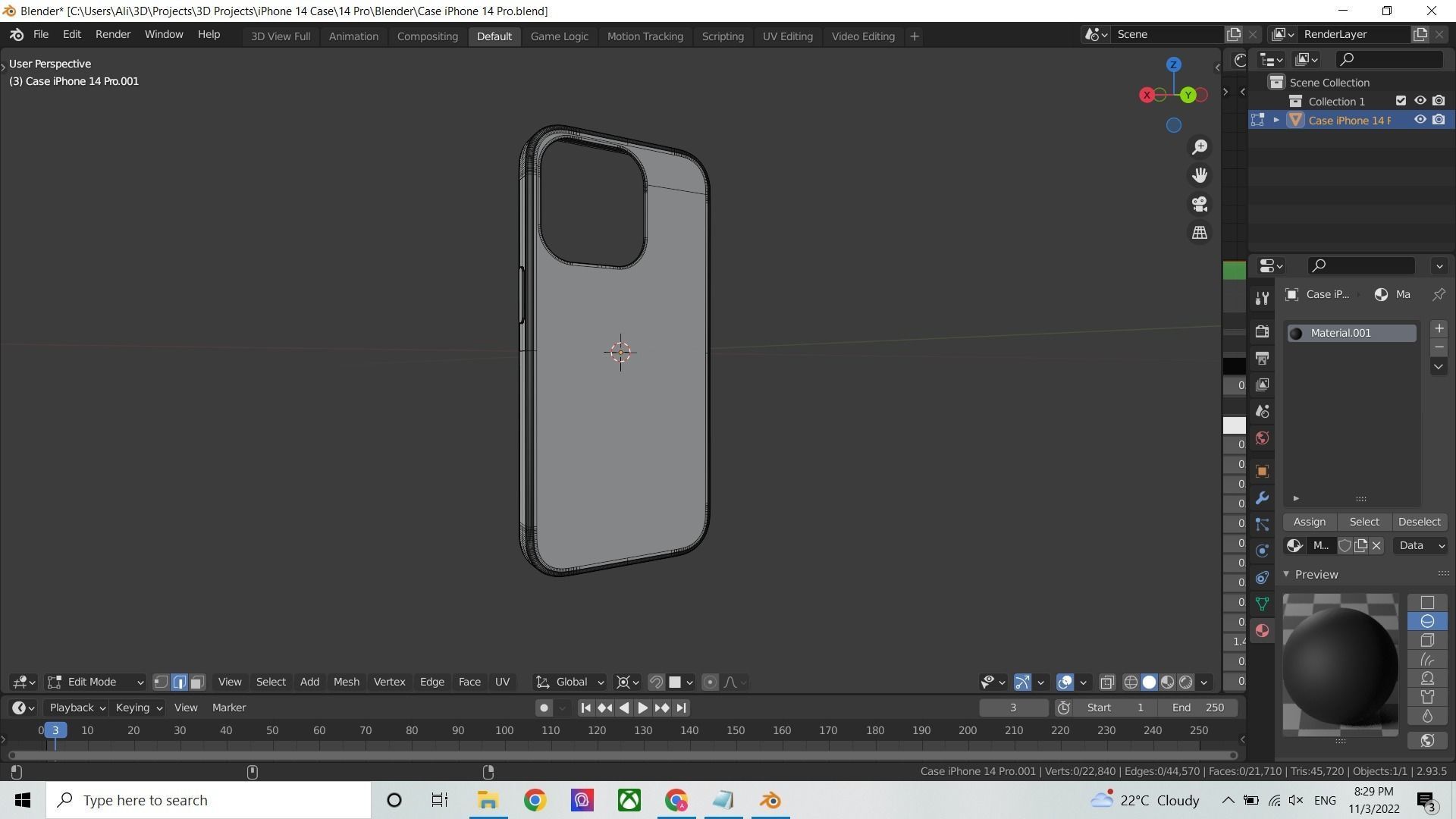Open the World properties tab icon

point(1262,438)
